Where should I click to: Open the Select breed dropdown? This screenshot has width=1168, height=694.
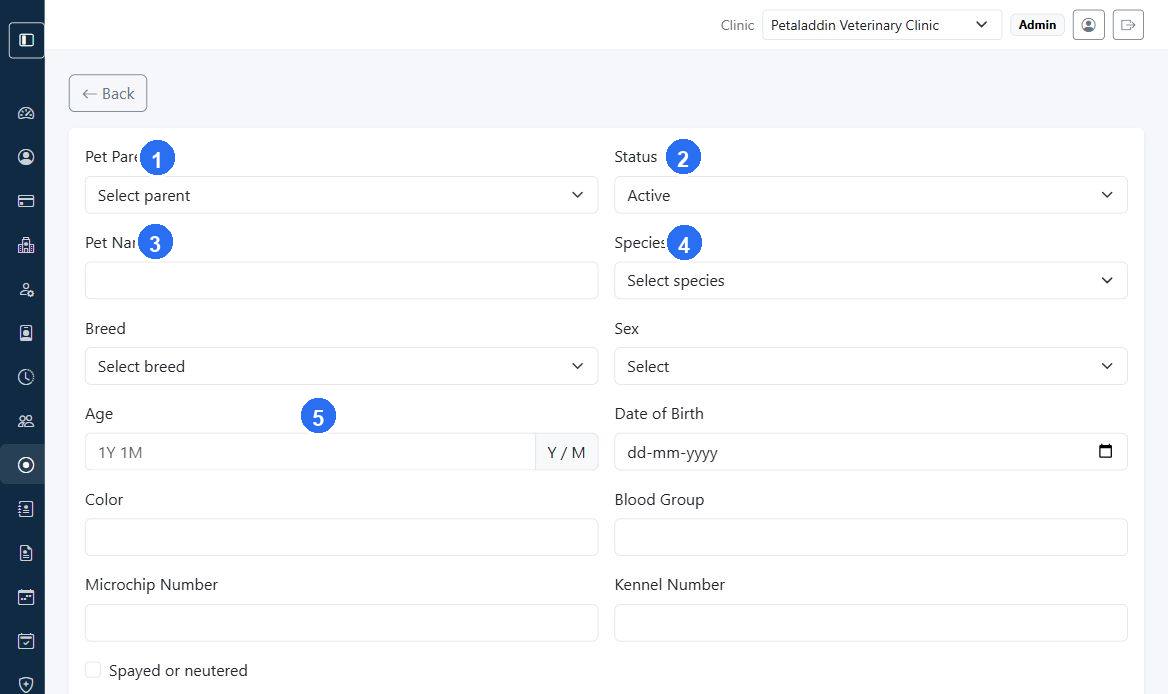tap(341, 366)
